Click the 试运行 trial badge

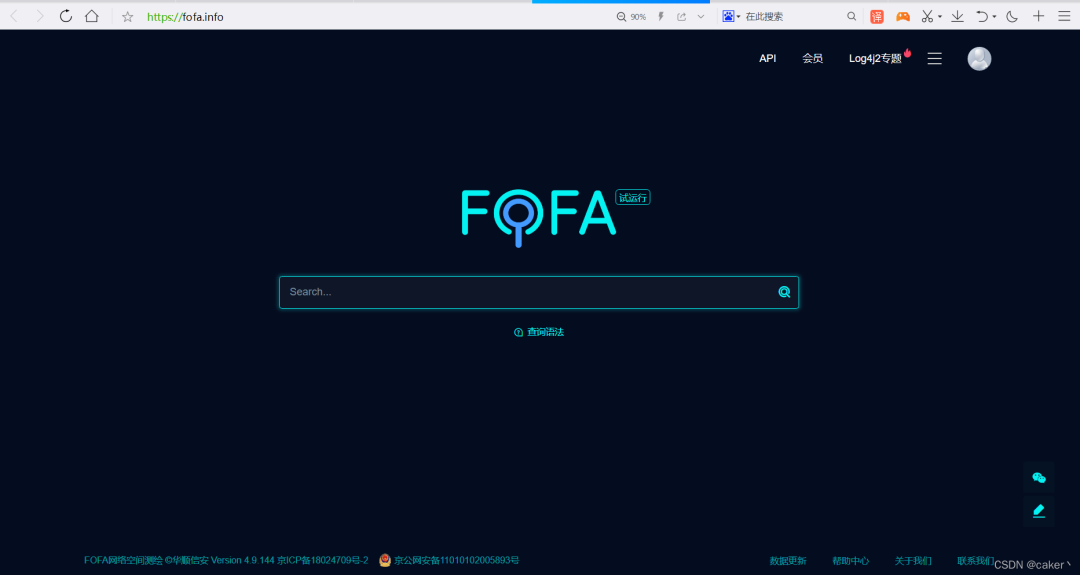(633, 198)
